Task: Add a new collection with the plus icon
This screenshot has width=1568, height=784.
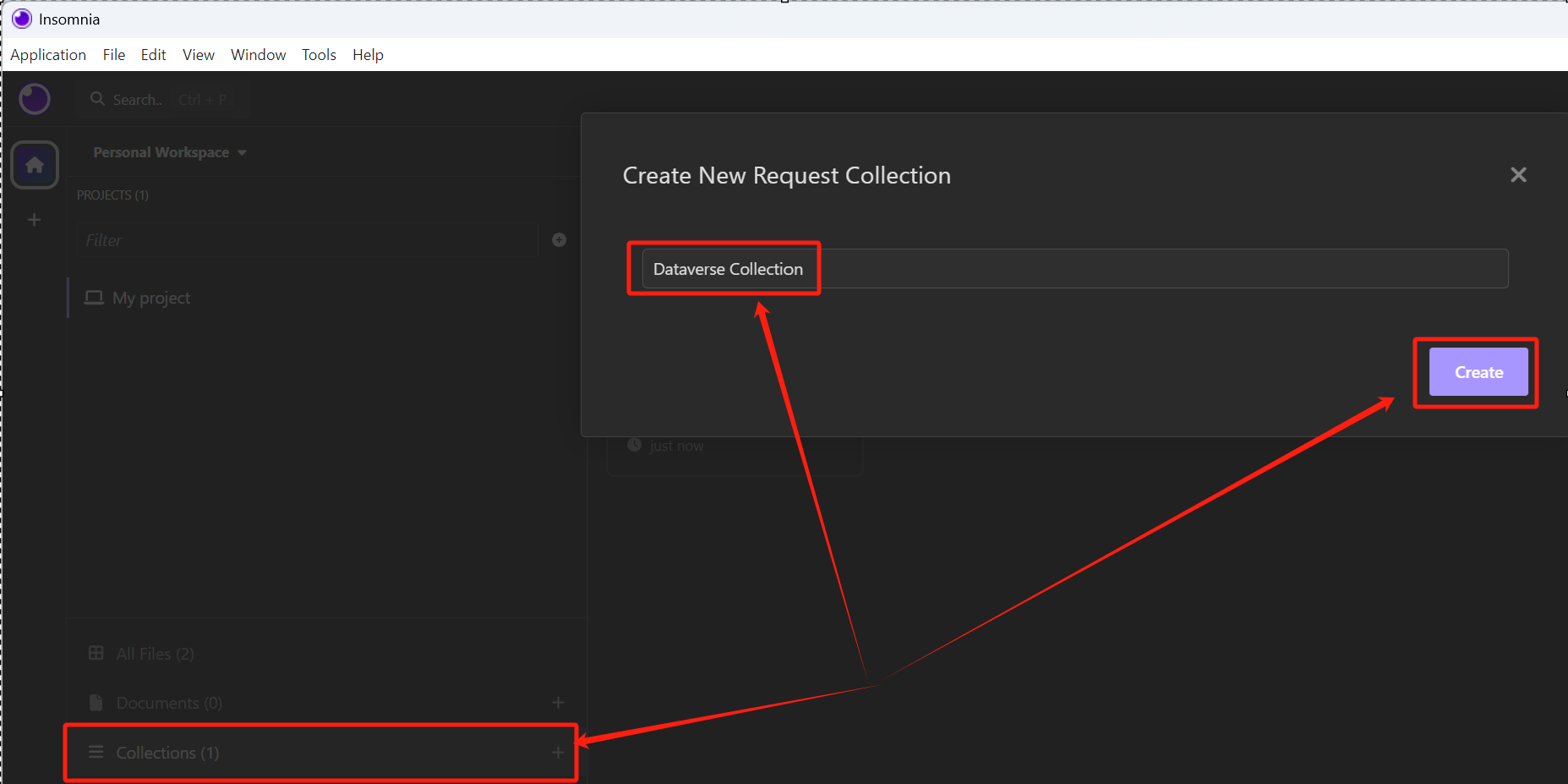Action: pos(558,753)
